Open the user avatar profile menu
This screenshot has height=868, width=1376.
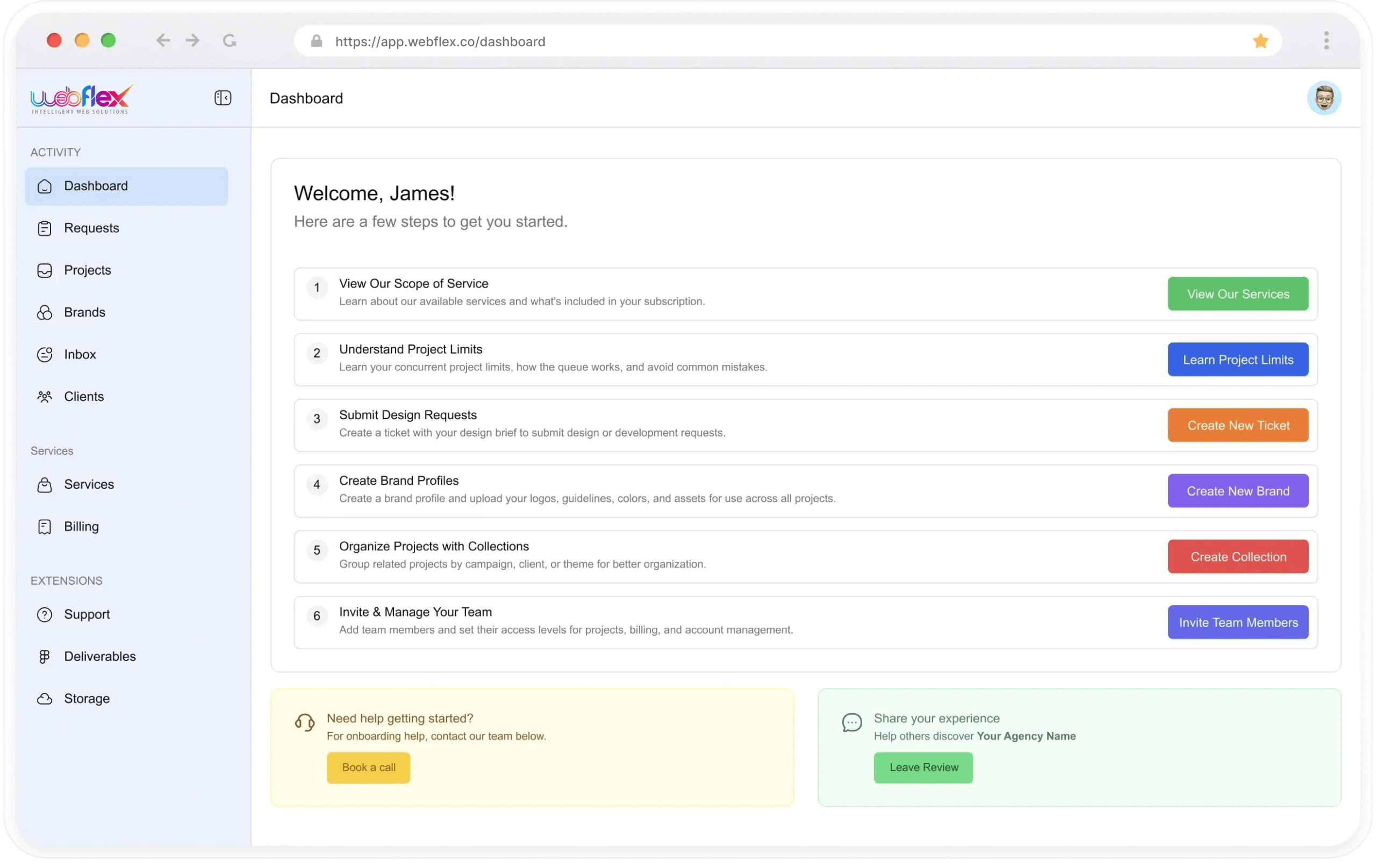1323,98
